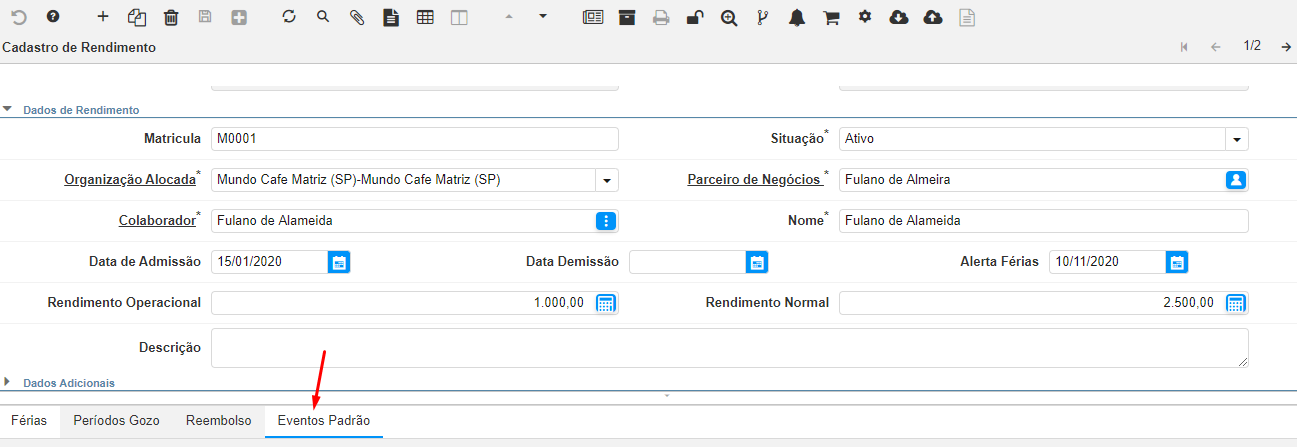Open active workflows branch icon

[x=763, y=17]
